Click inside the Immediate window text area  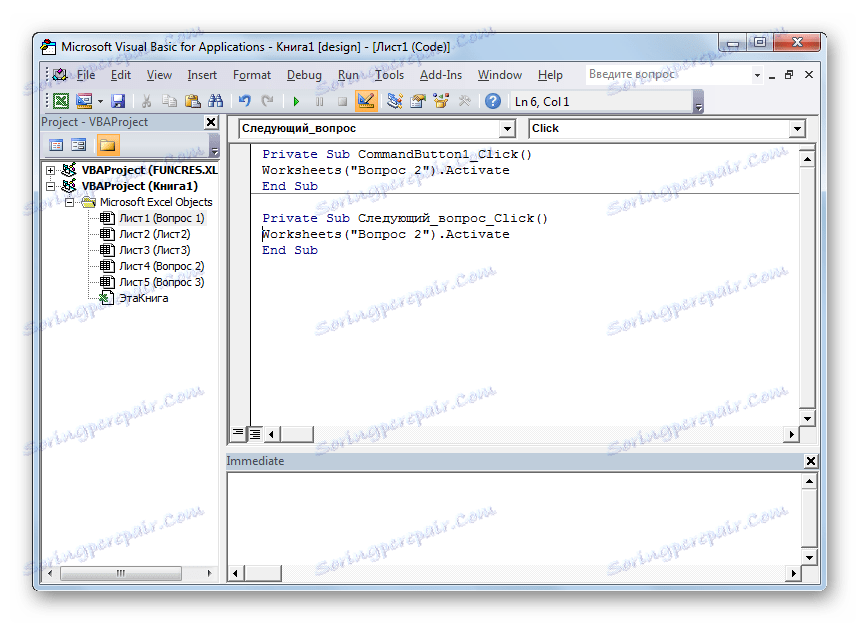(x=514, y=518)
